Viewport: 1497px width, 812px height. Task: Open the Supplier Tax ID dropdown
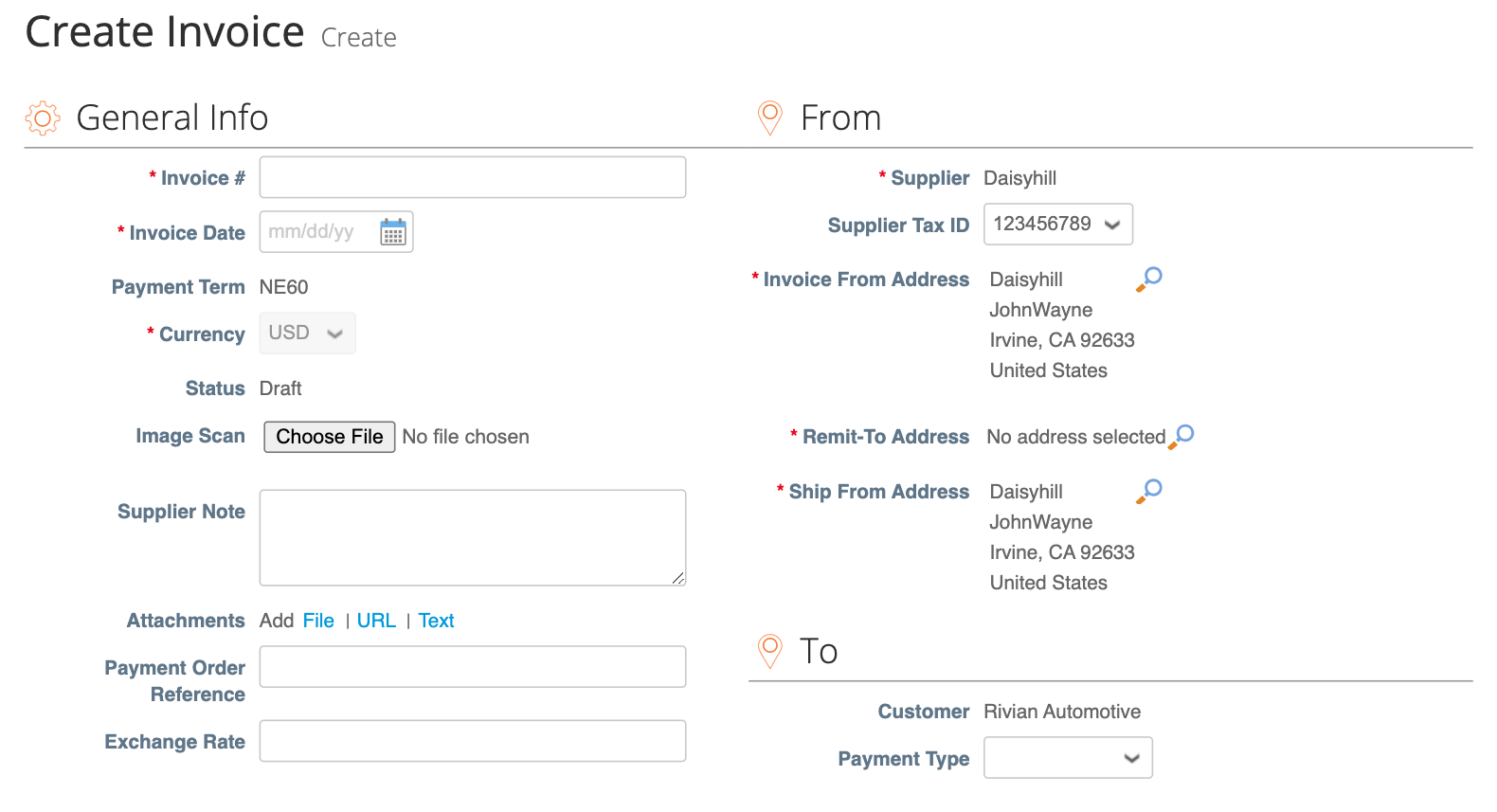click(1057, 224)
